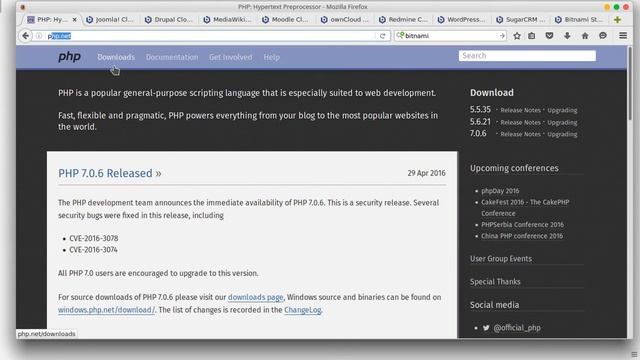Open Release Notes for 7.0.6

[x=520, y=134]
